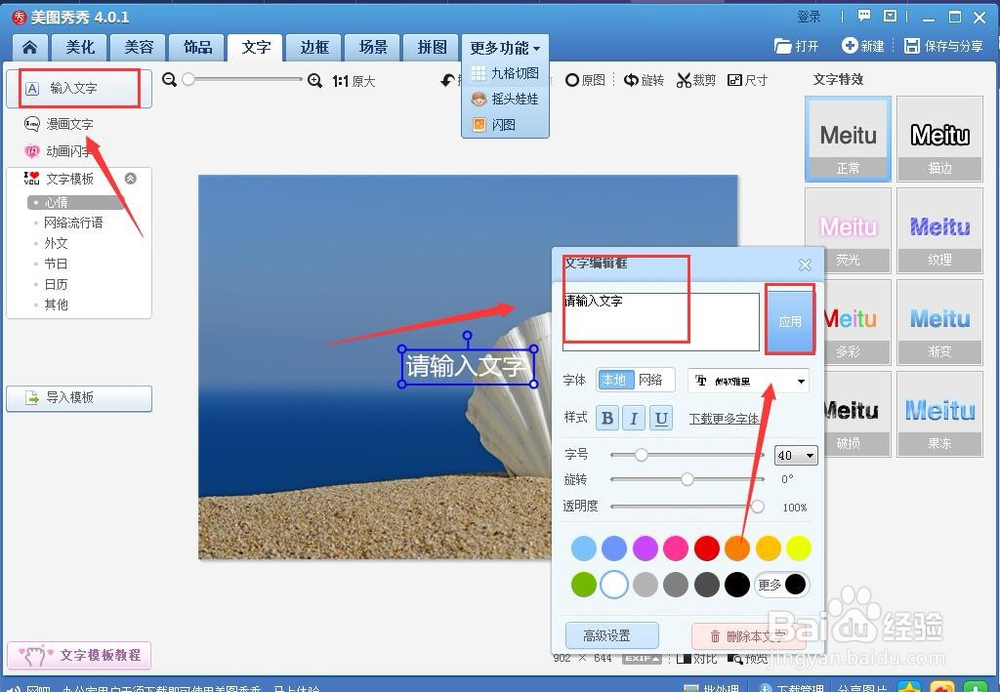1000x692 pixels.
Task: Choose the 描边 outline text effect
Action: (x=940, y=139)
